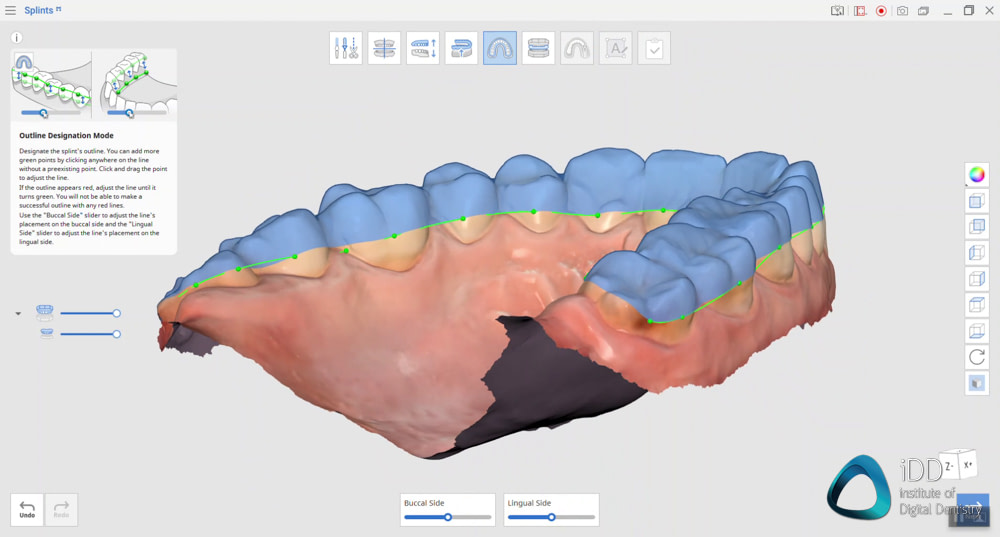Click the active splint outline step icon

pyautogui.click(x=500, y=48)
